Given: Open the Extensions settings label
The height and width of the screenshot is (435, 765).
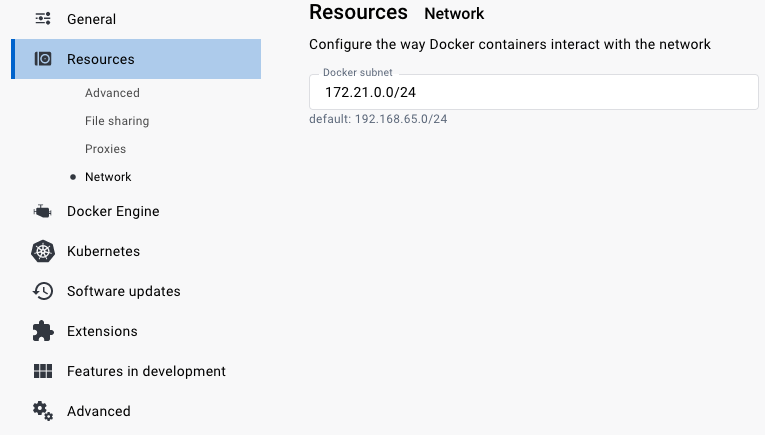Looking at the screenshot, I should [102, 331].
